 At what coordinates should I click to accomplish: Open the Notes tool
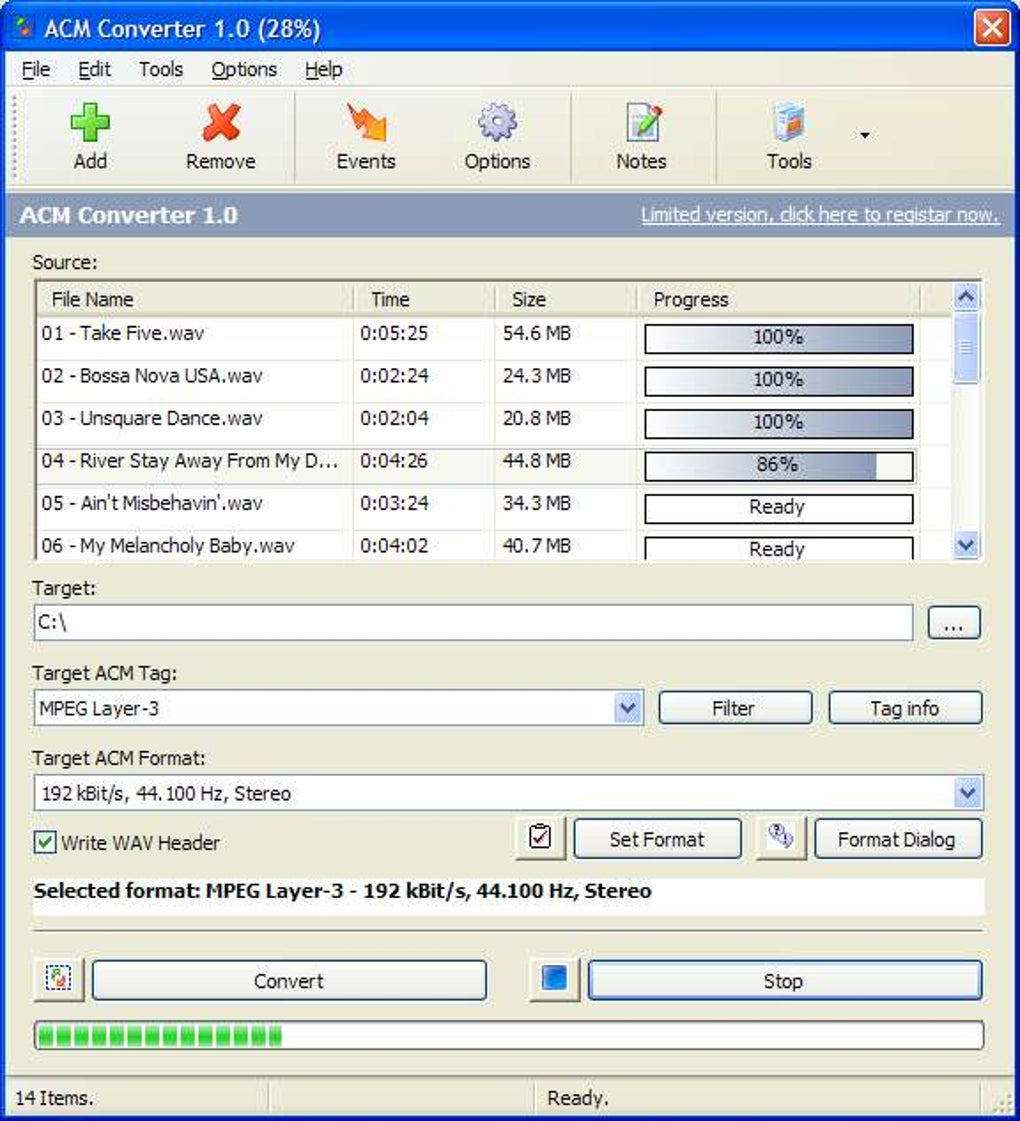641,130
